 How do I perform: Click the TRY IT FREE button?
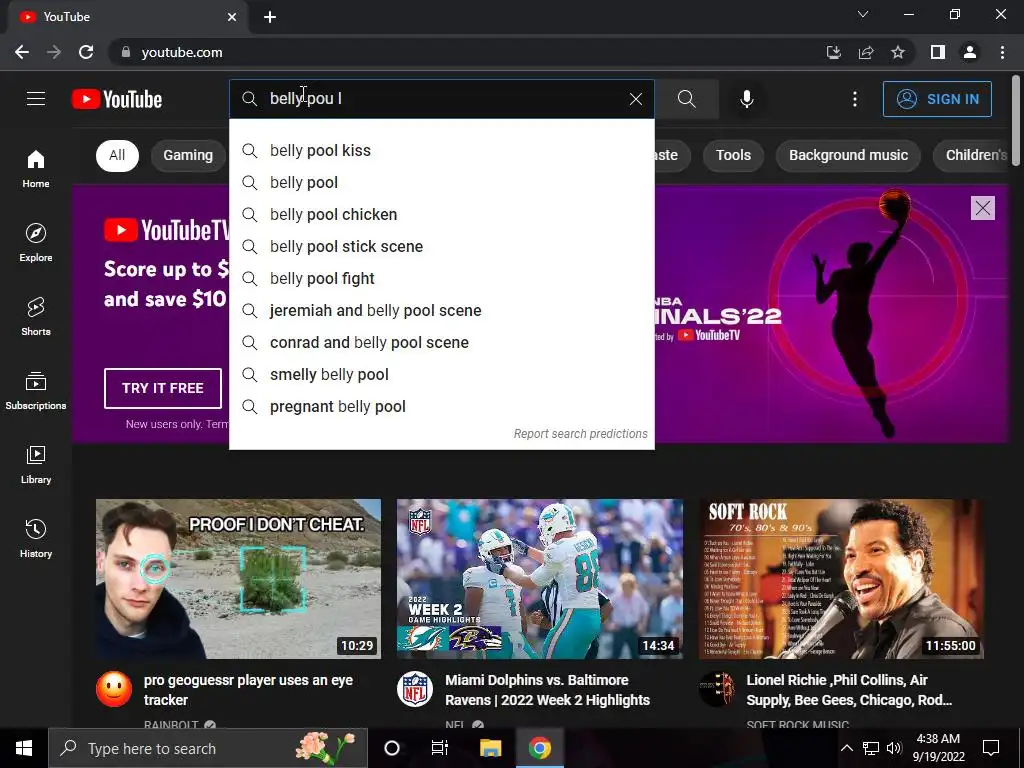[x=163, y=388]
